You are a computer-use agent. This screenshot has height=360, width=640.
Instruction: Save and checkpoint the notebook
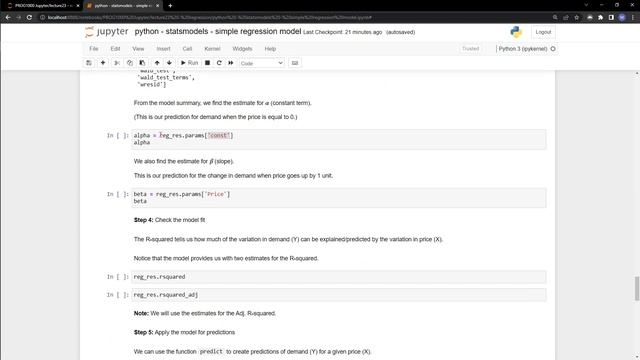(x=89, y=63)
